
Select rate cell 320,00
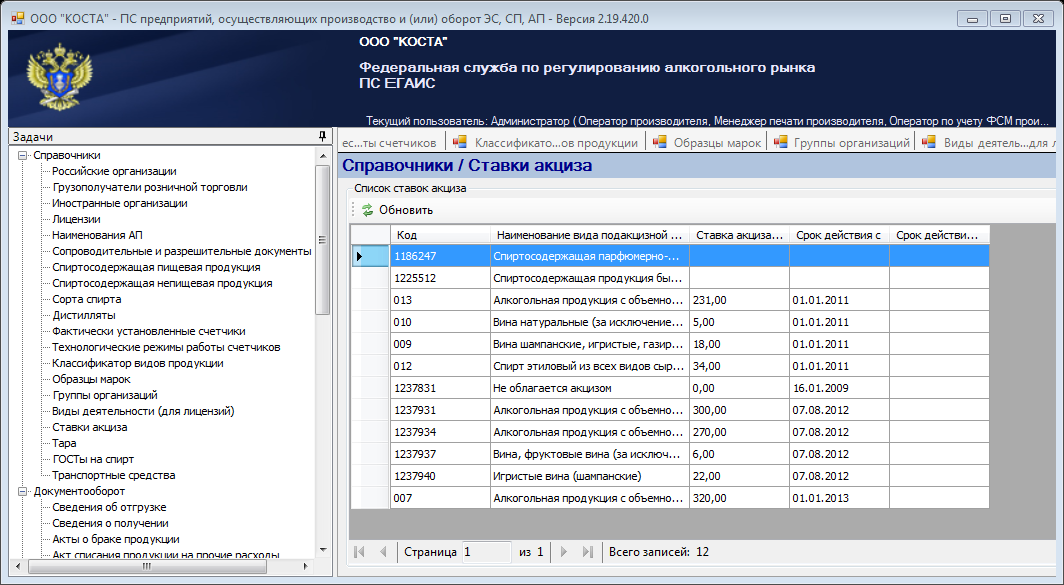[x=739, y=498]
